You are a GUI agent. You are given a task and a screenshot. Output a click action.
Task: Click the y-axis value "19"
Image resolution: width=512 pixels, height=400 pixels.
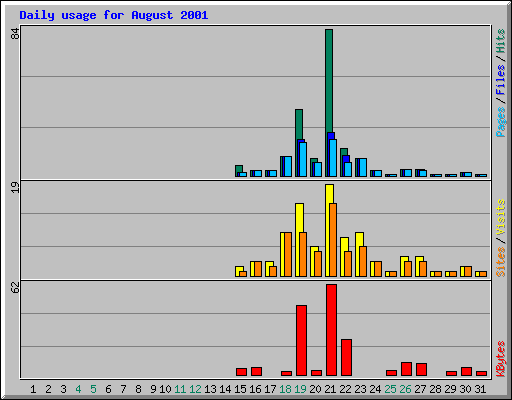pos(15,187)
